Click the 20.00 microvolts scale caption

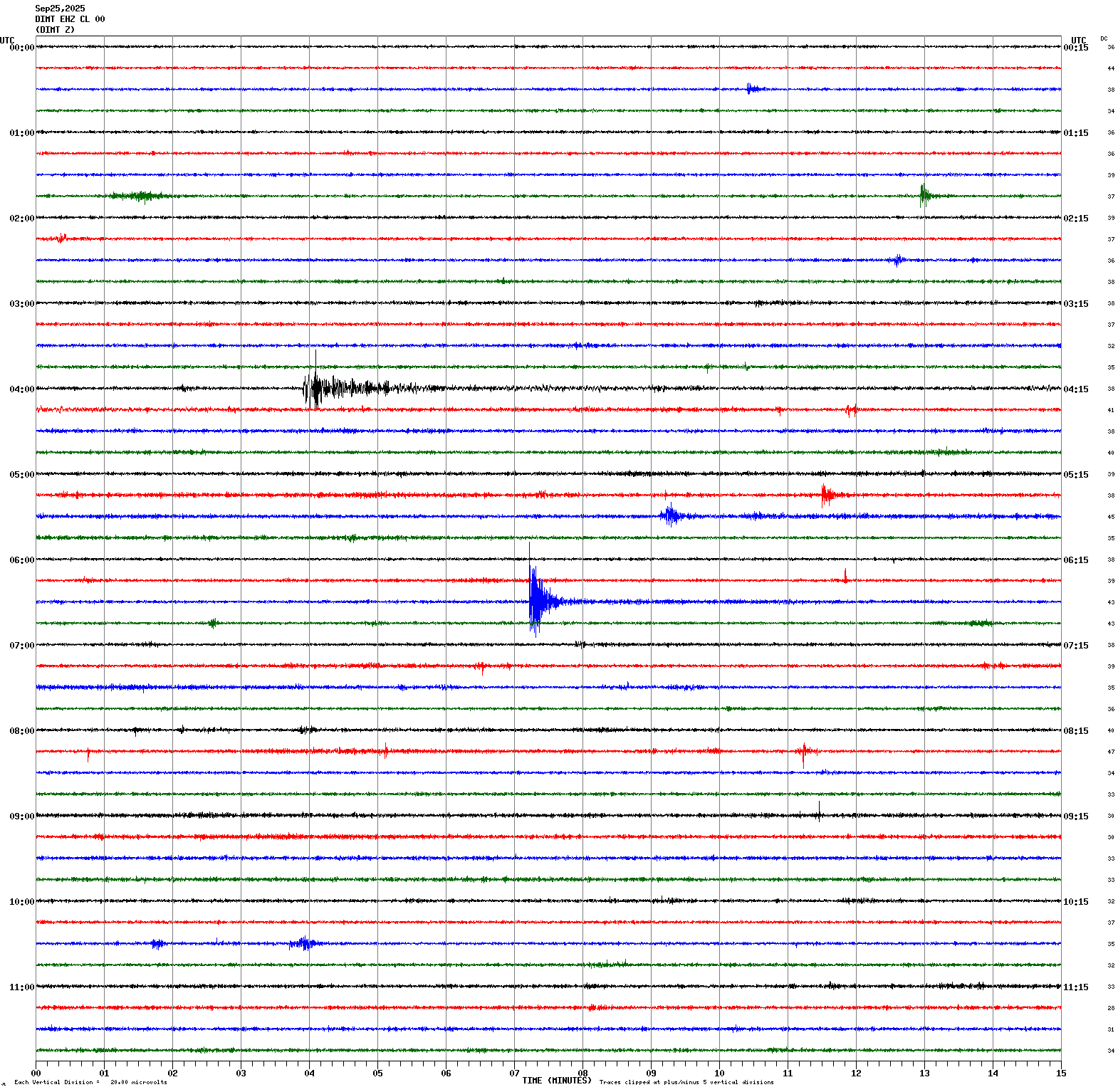click(x=138, y=1082)
